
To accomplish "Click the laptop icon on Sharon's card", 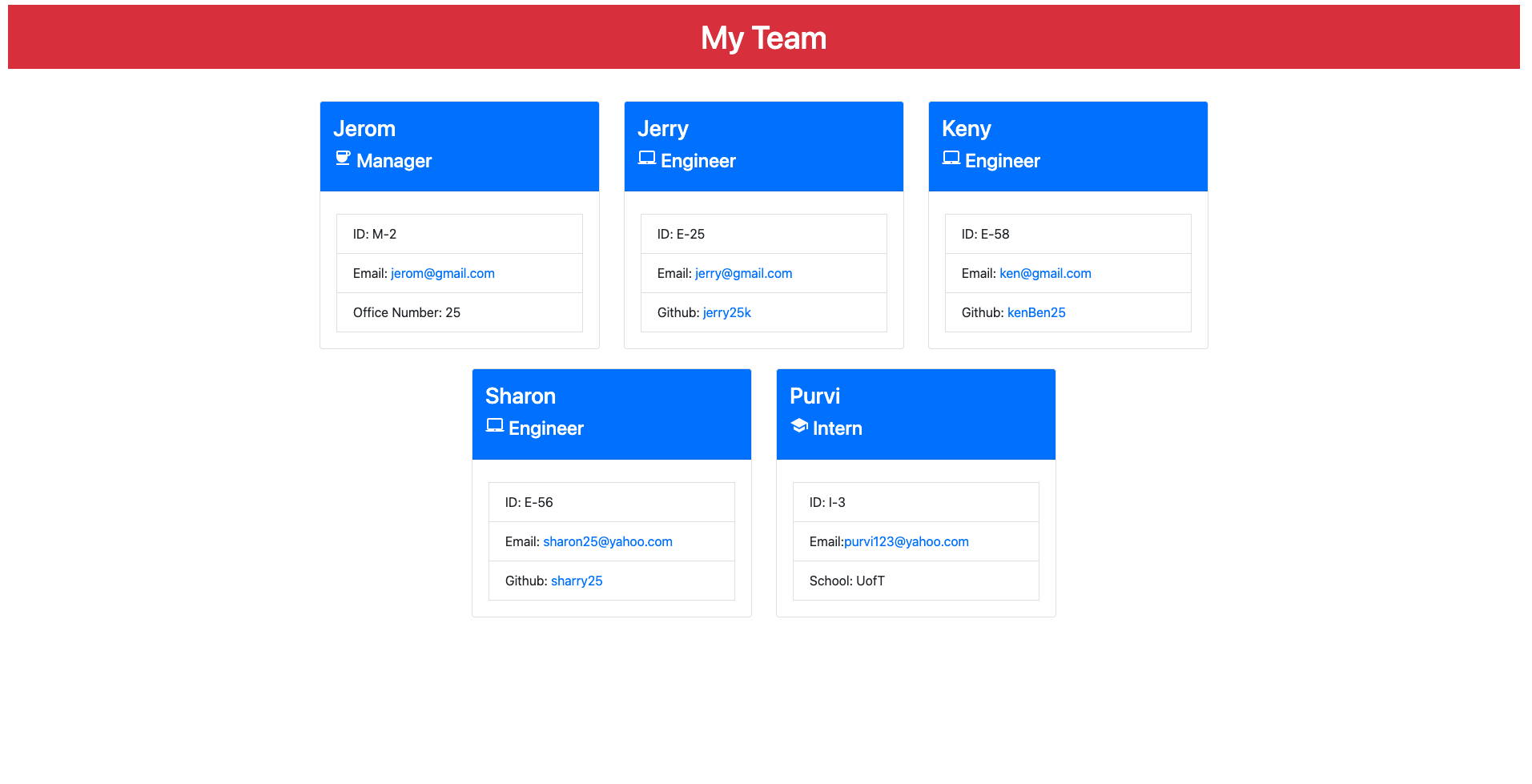I will (493, 426).
